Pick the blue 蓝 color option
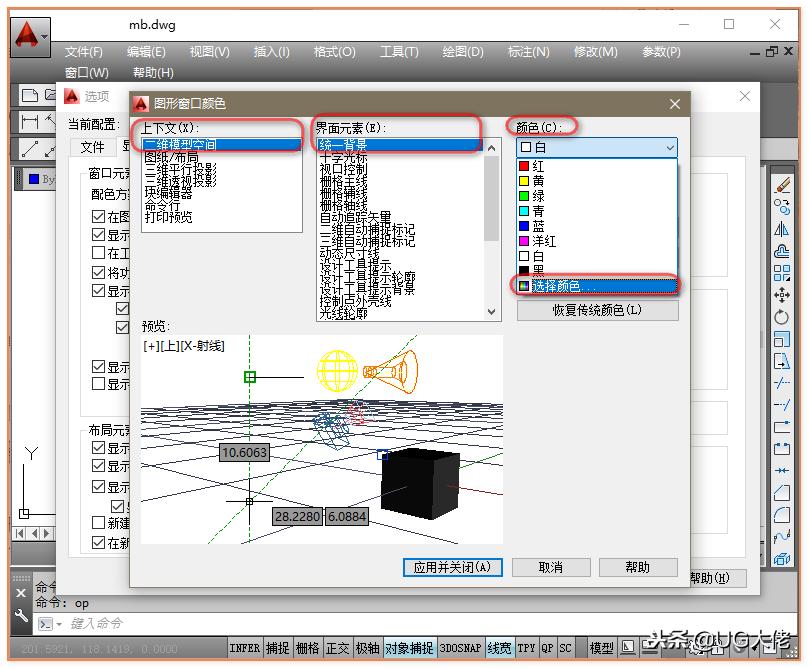 (597, 226)
